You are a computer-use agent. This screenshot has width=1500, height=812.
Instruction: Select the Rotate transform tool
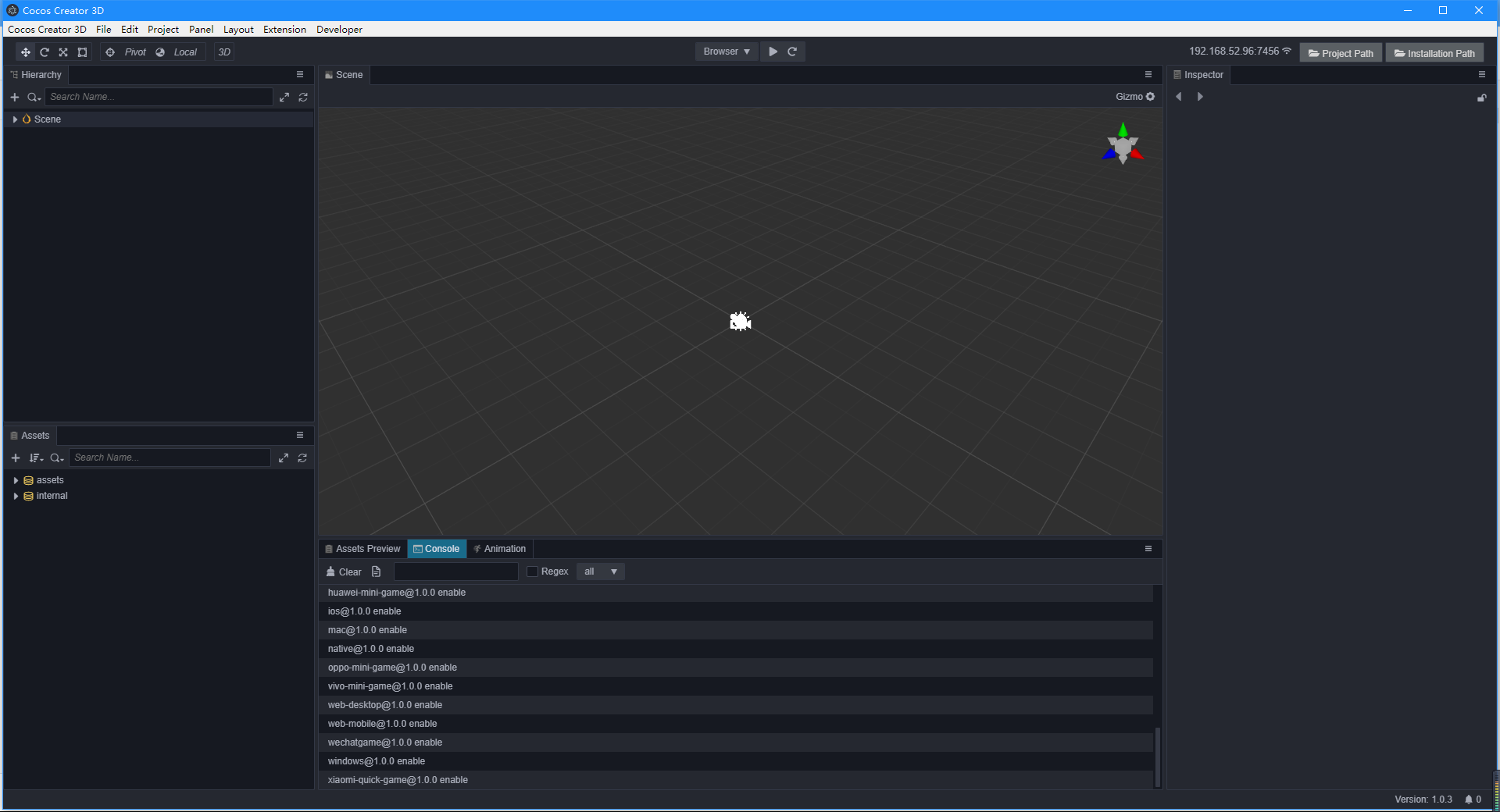coord(45,52)
